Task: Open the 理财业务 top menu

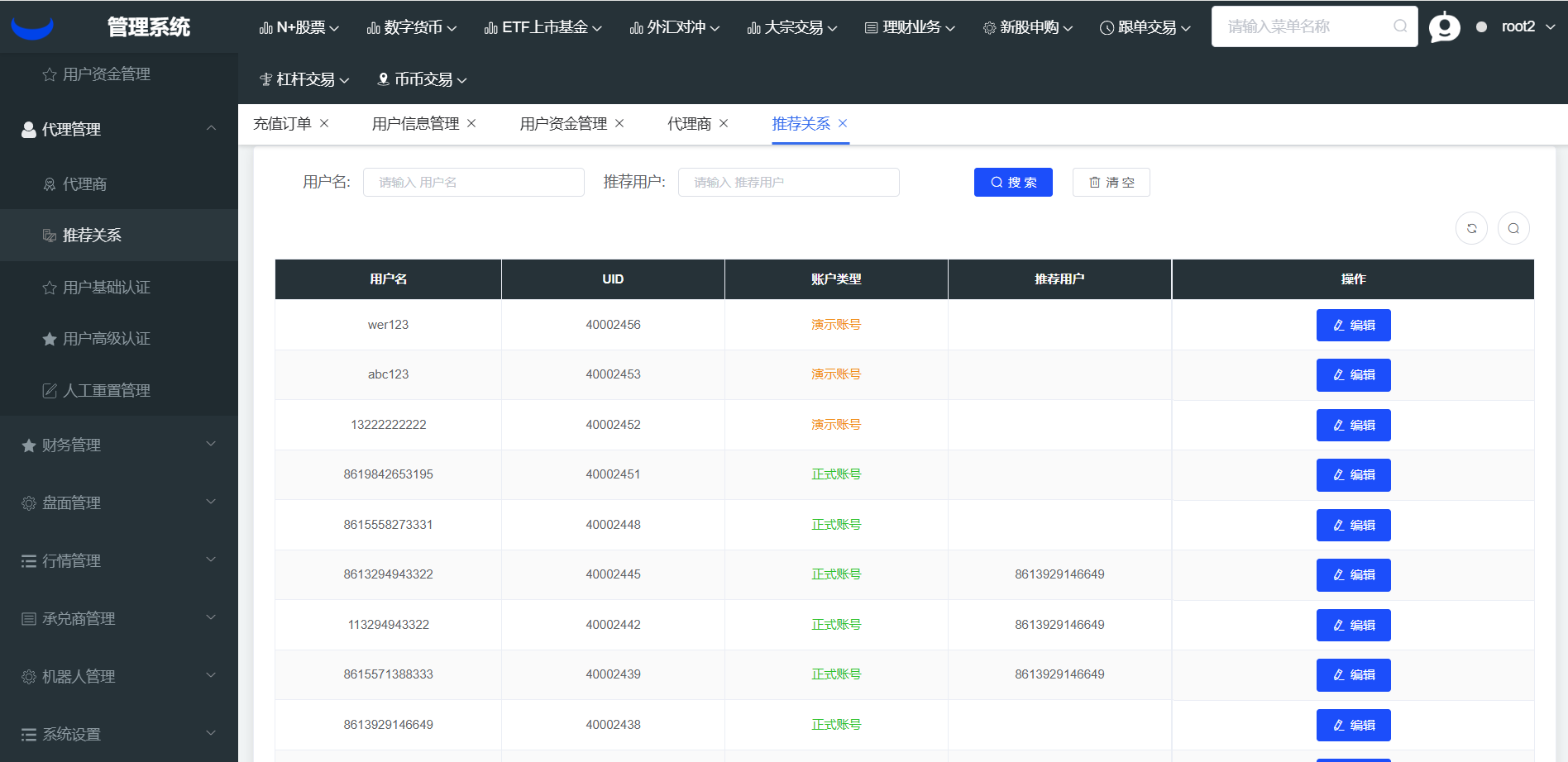Action: tap(910, 27)
